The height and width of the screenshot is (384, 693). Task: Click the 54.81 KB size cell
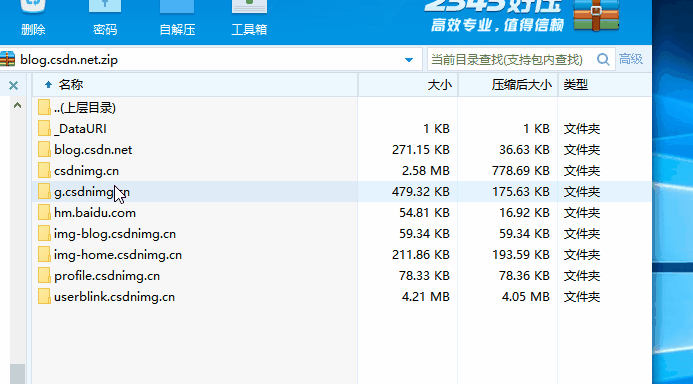click(x=424, y=213)
